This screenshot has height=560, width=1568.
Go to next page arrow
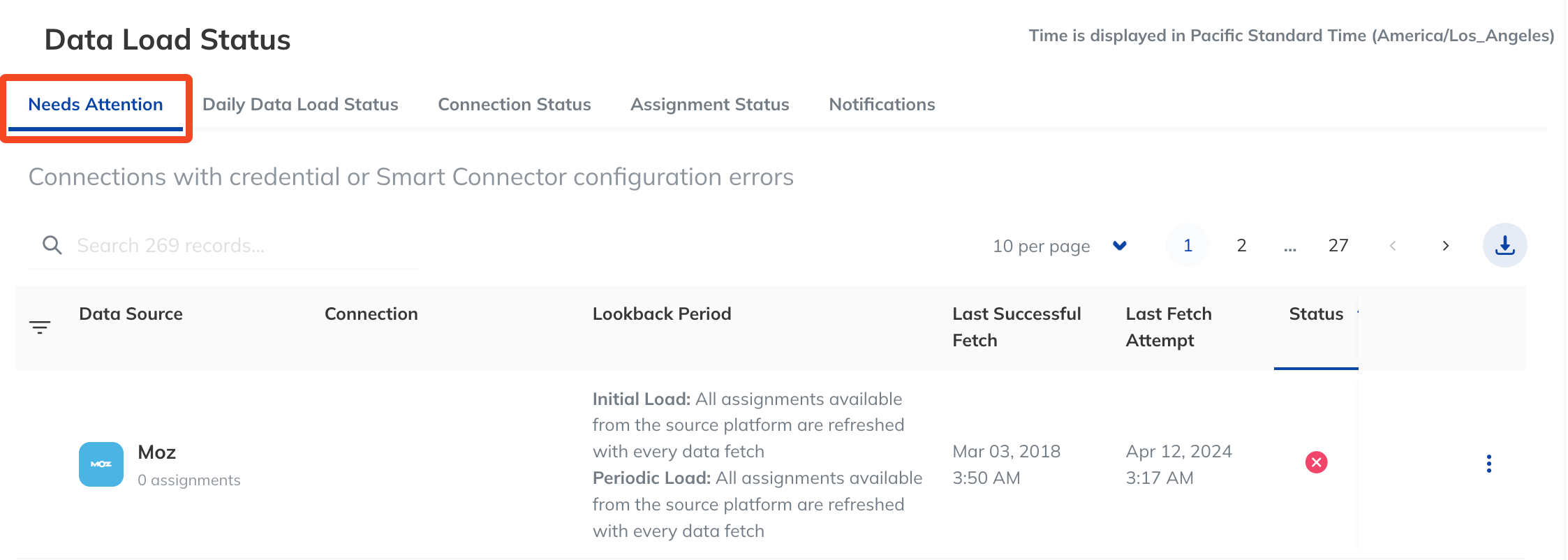click(x=1446, y=246)
